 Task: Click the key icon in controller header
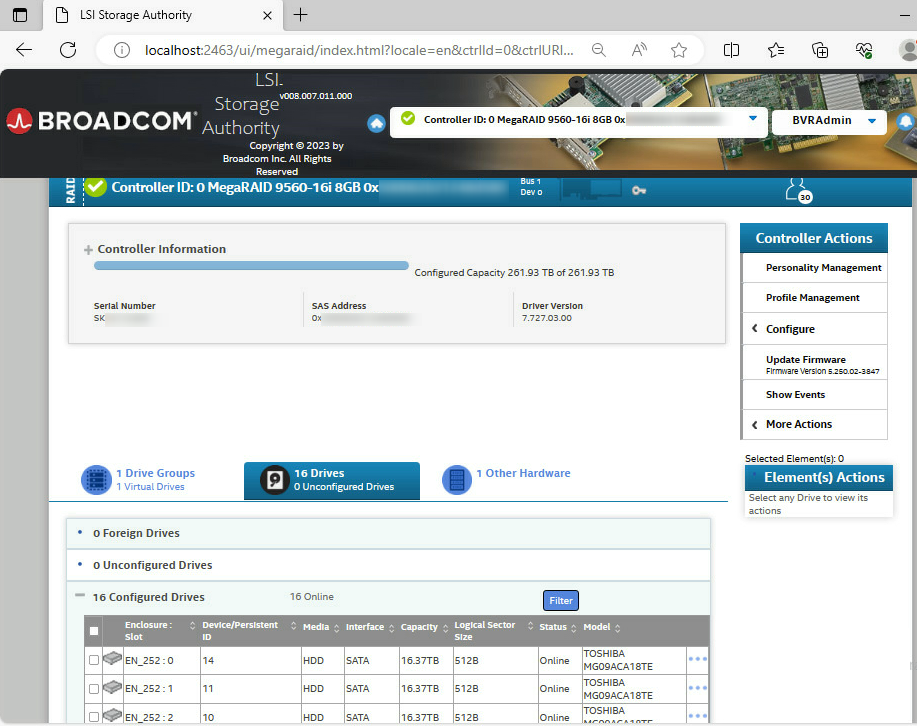pos(639,190)
